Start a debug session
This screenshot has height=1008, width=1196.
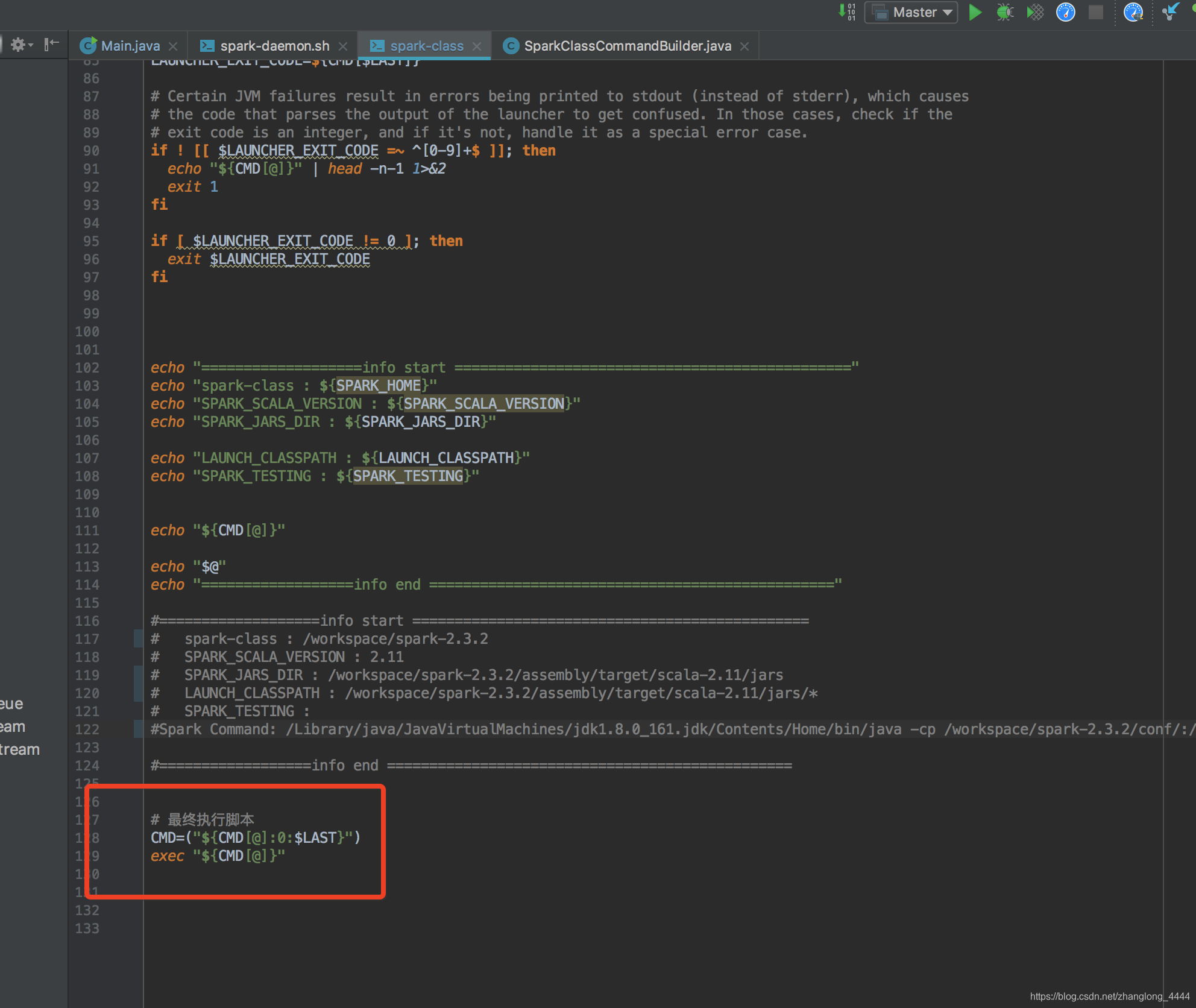coord(1005,12)
